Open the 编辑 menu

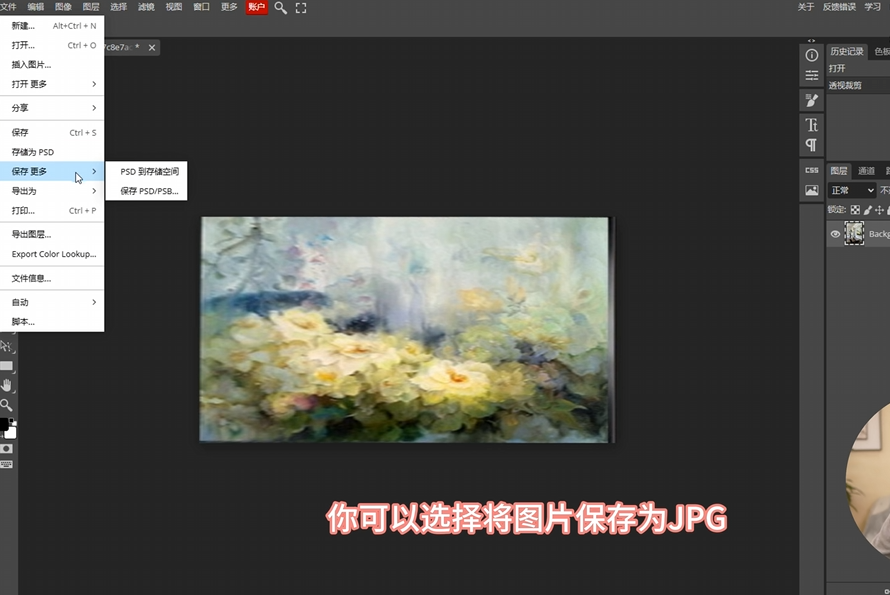click(x=36, y=7)
